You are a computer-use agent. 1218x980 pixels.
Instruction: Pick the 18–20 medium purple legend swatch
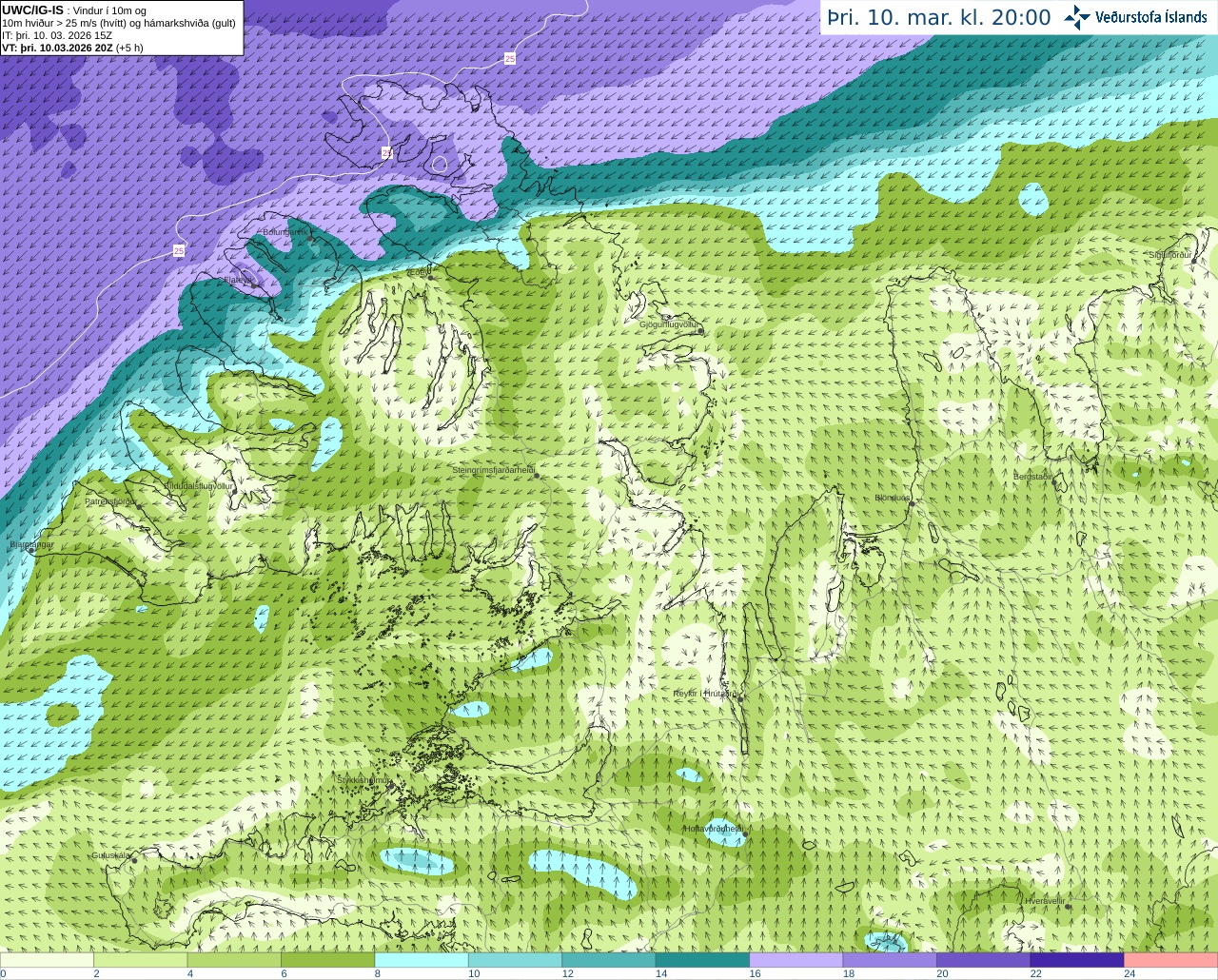pyautogui.click(x=890, y=960)
